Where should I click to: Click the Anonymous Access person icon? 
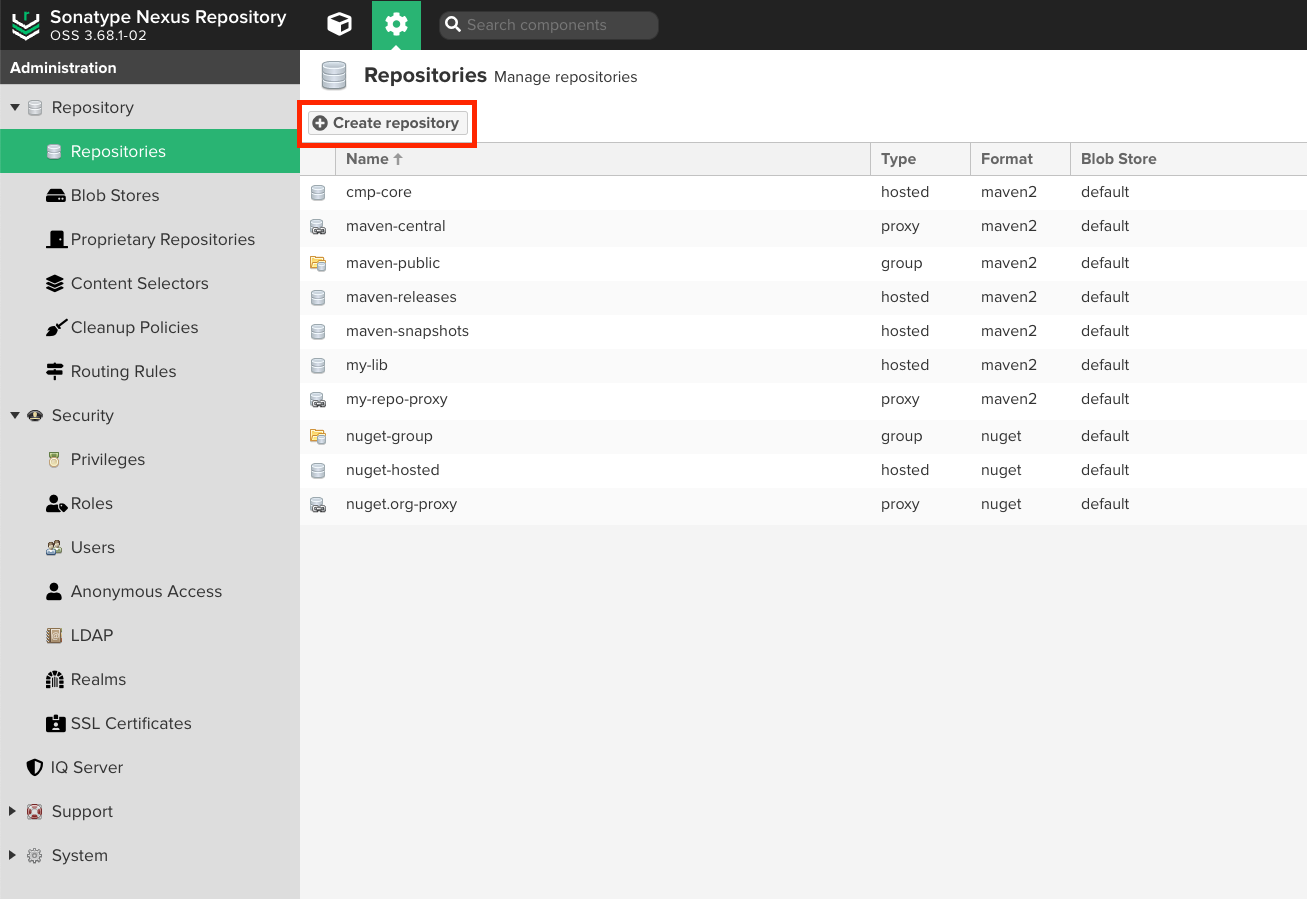pyautogui.click(x=55, y=592)
